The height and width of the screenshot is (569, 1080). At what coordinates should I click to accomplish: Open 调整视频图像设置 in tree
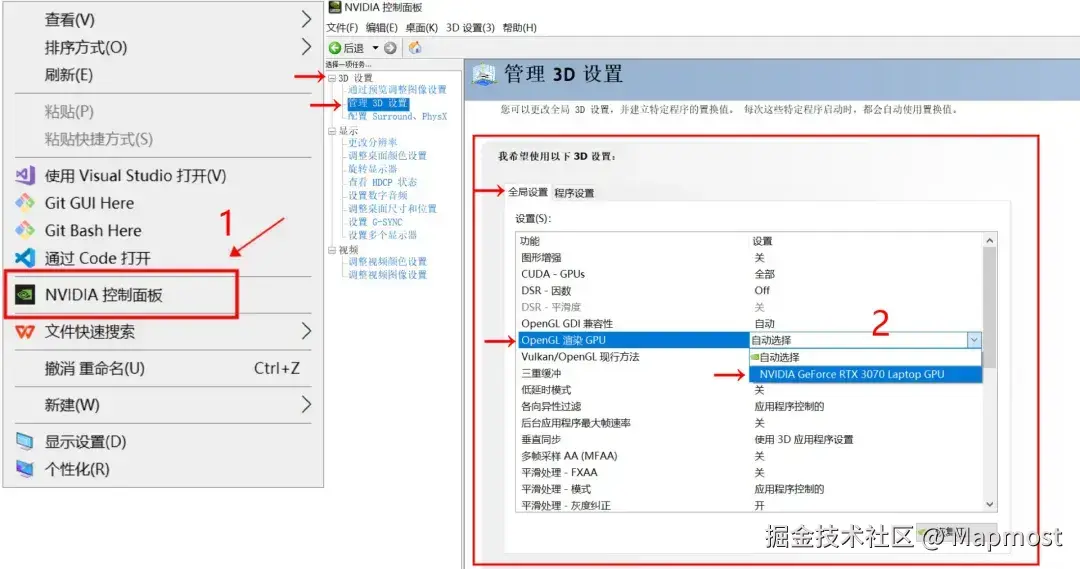[x=387, y=274]
